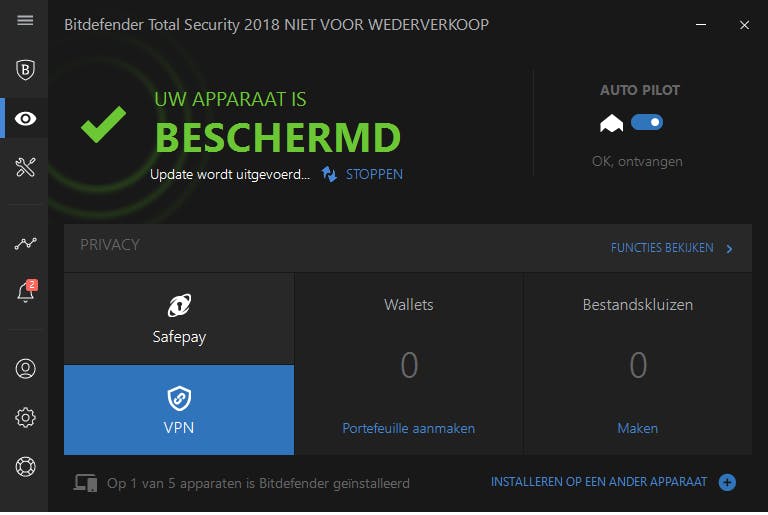This screenshot has height=515, width=768.
Task: Toggle the Auto Pilot switch
Action: coord(647,122)
